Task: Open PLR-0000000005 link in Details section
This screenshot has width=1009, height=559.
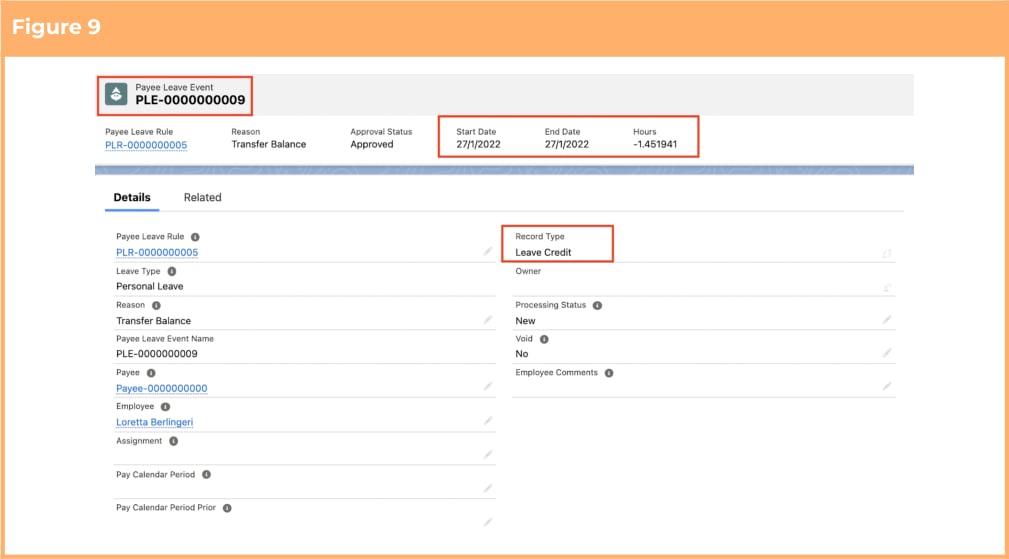Action: click(157, 252)
